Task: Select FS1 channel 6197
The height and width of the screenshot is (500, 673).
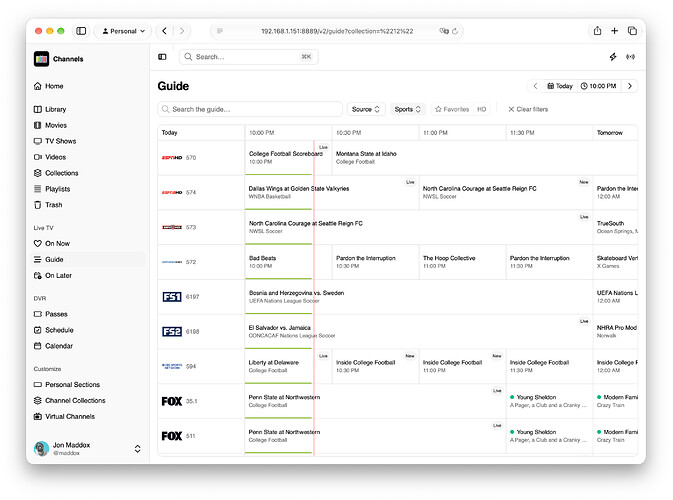Action: pyautogui.click(x=201, y=297)
